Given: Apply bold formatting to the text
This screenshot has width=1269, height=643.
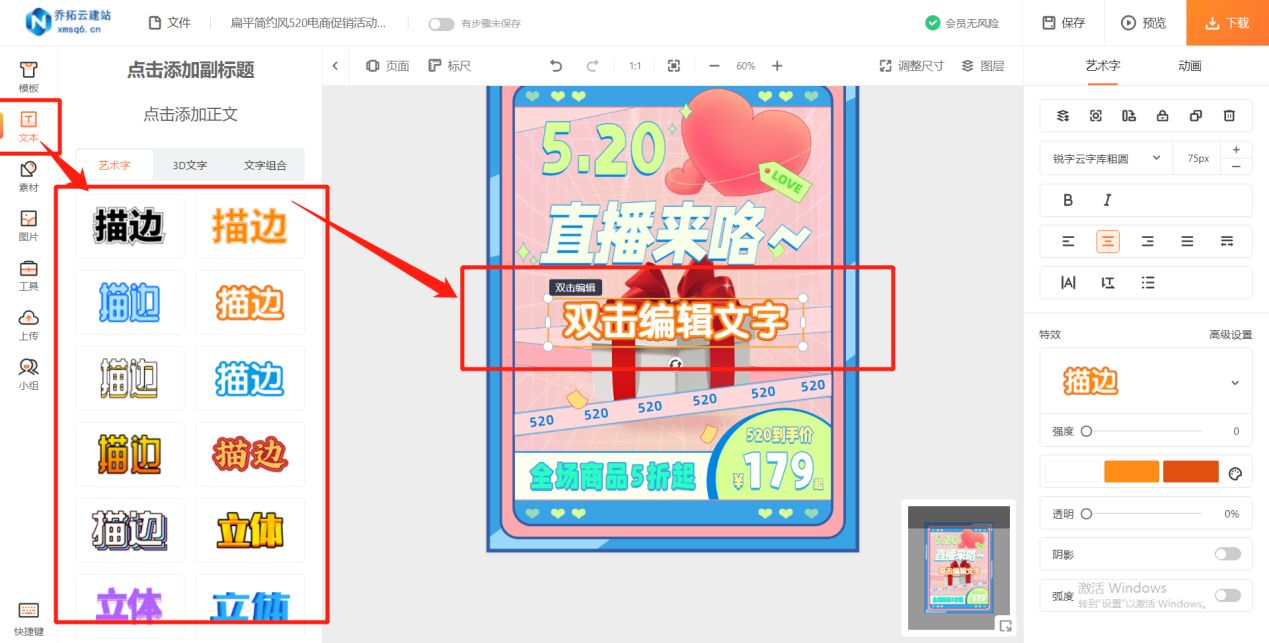Looking at the screenshot, I should [1068, 200].
